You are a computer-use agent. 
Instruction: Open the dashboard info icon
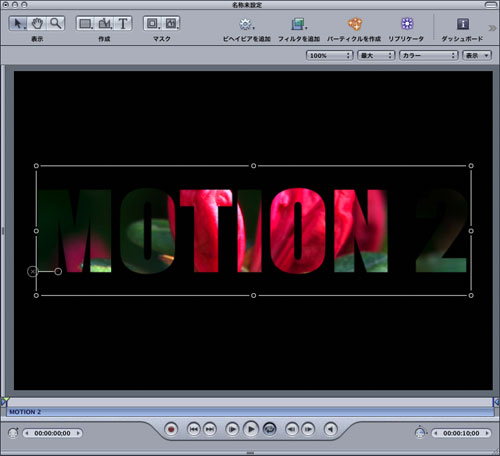click(463, 24)
